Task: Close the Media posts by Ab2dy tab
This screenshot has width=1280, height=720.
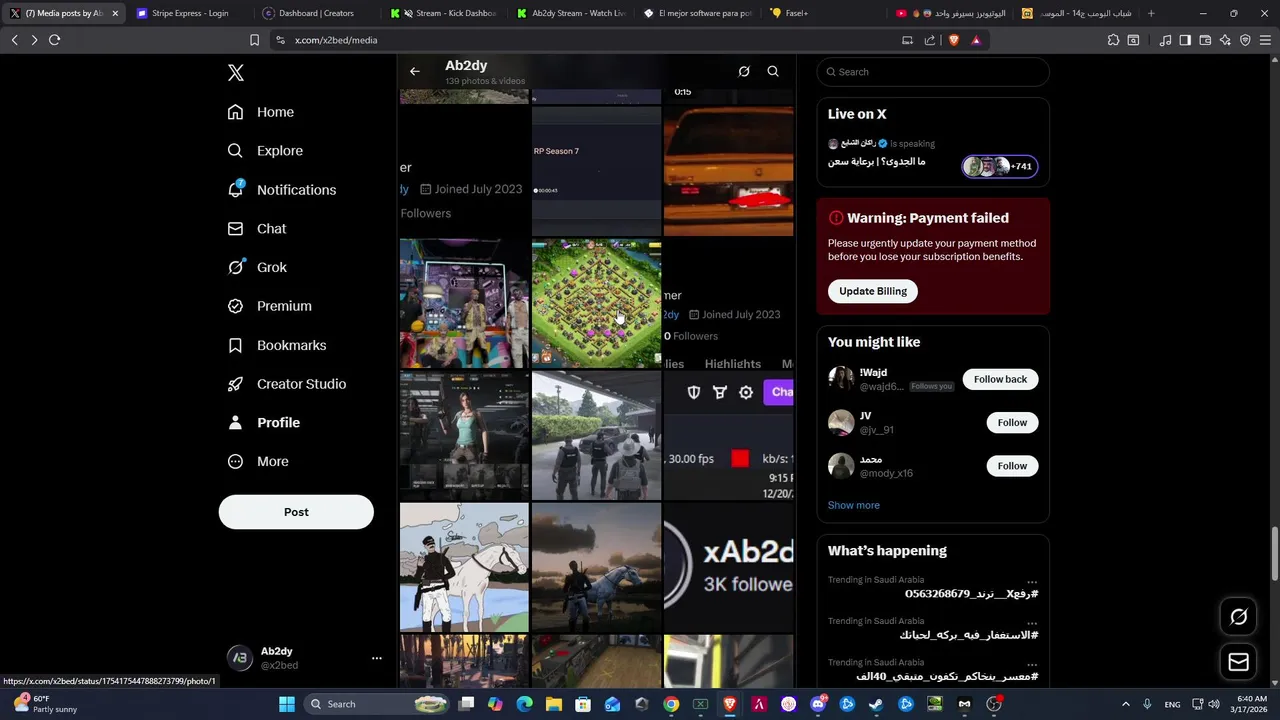Action: tap(115, 13)
